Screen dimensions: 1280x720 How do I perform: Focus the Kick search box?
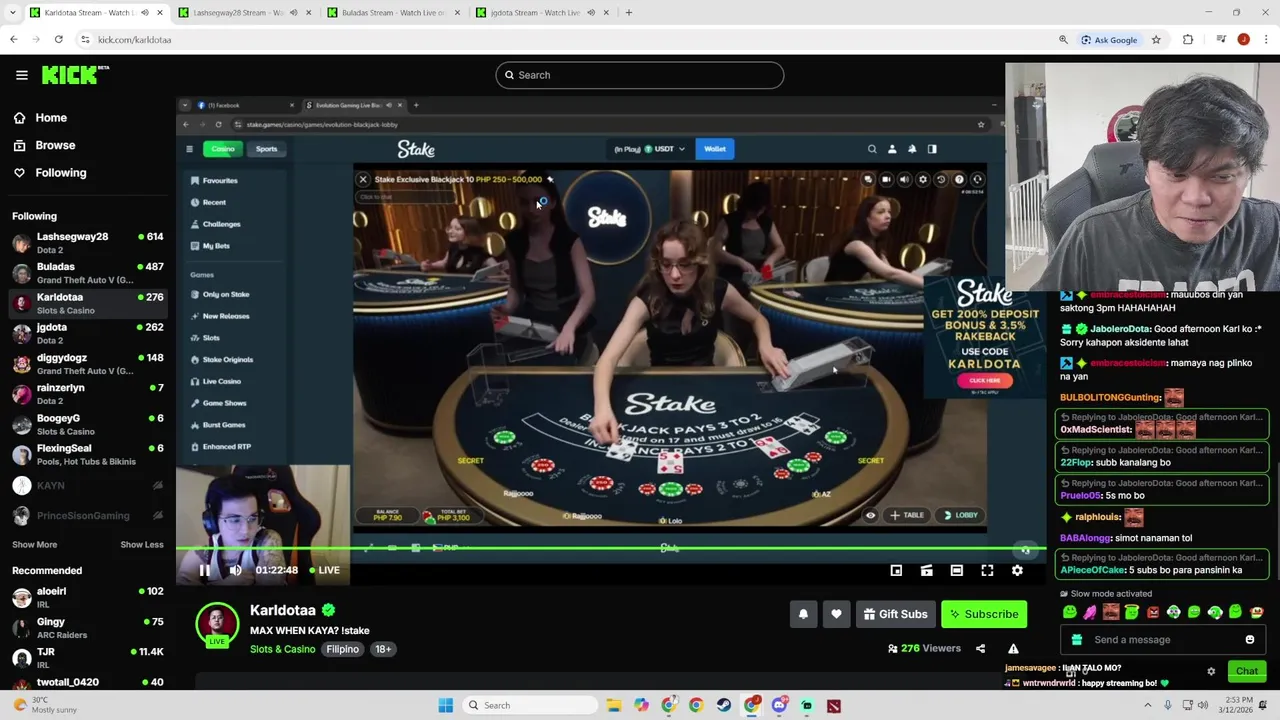[x=640, y=75]
